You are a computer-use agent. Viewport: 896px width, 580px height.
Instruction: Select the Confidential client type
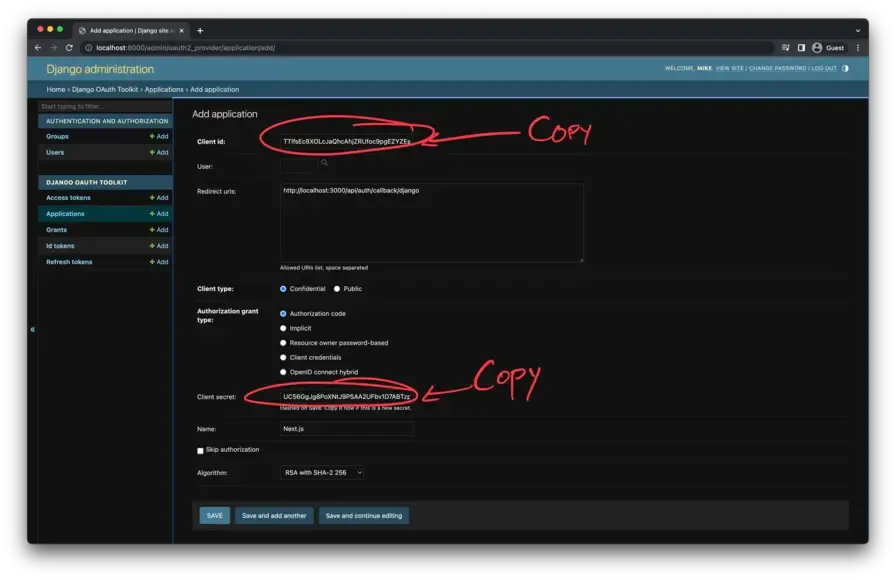point(283,289)
